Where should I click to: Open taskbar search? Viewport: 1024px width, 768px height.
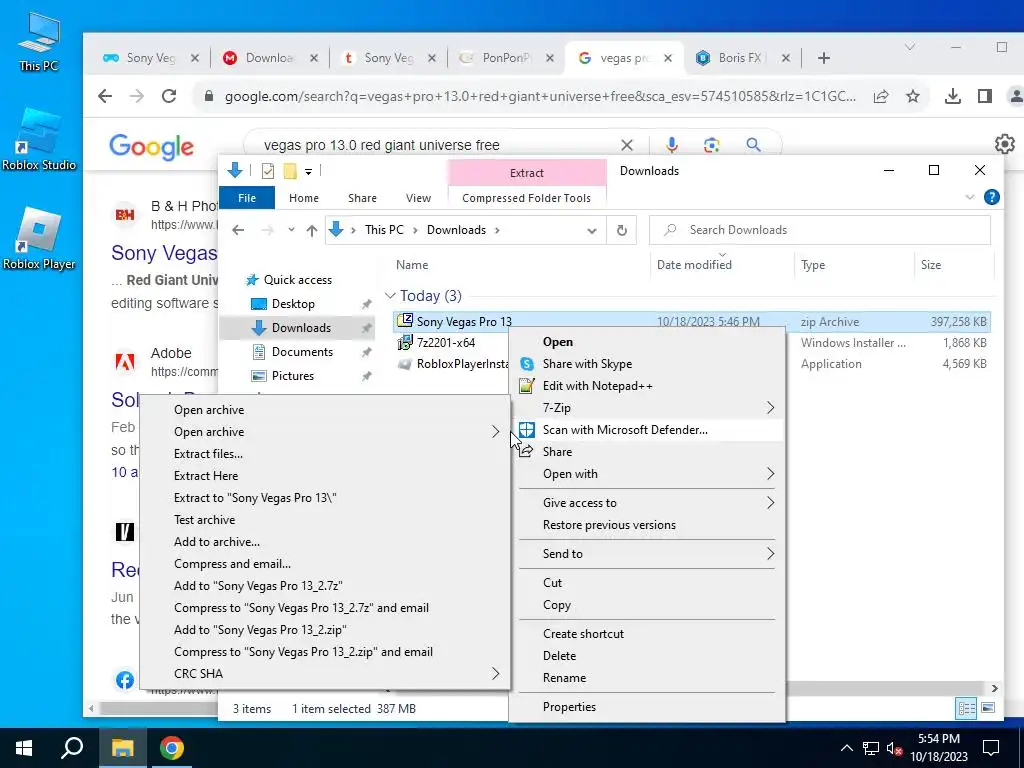tap(72, 748)
